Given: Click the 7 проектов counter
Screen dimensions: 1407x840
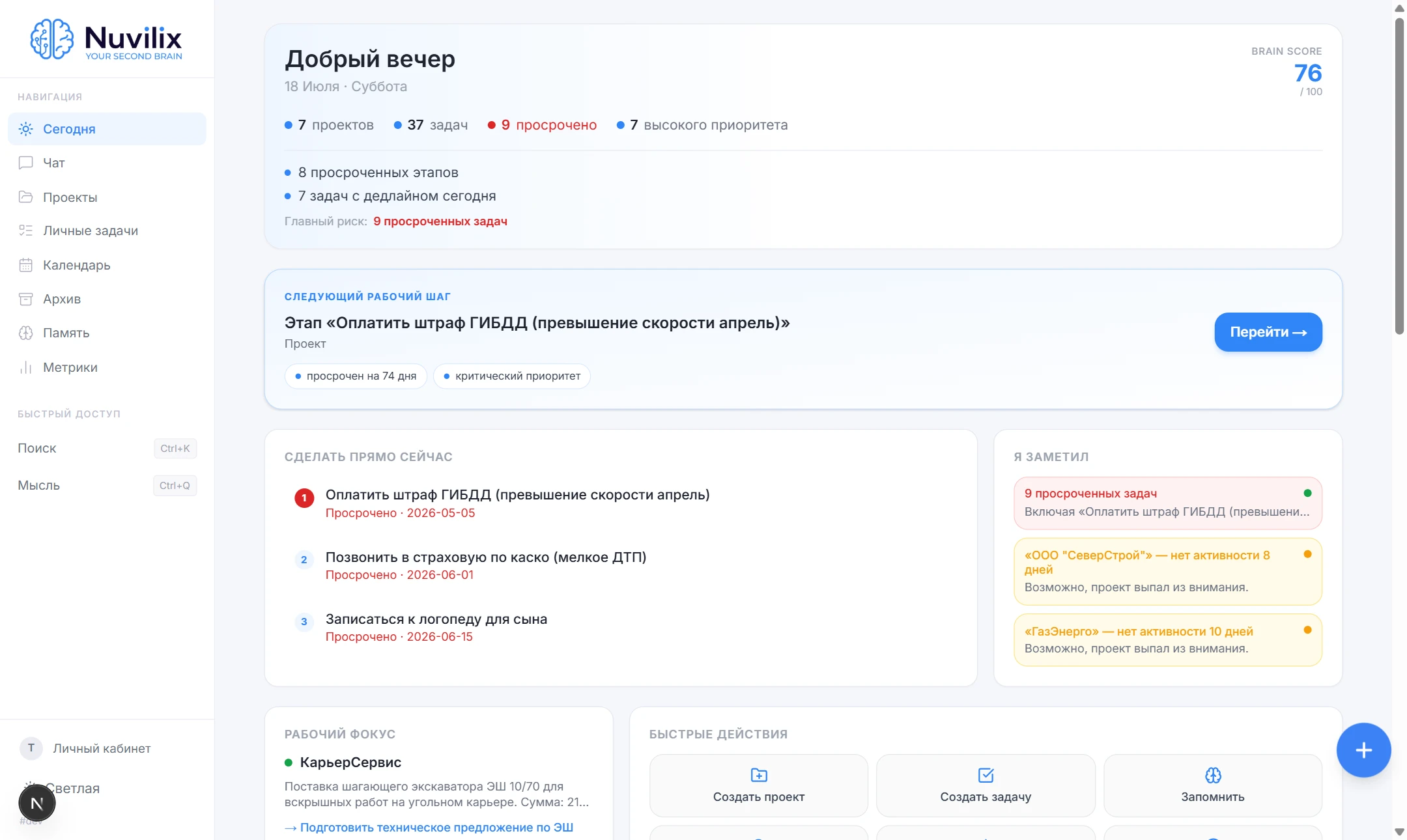Looking at the screenshot, I should click(329, 125).
